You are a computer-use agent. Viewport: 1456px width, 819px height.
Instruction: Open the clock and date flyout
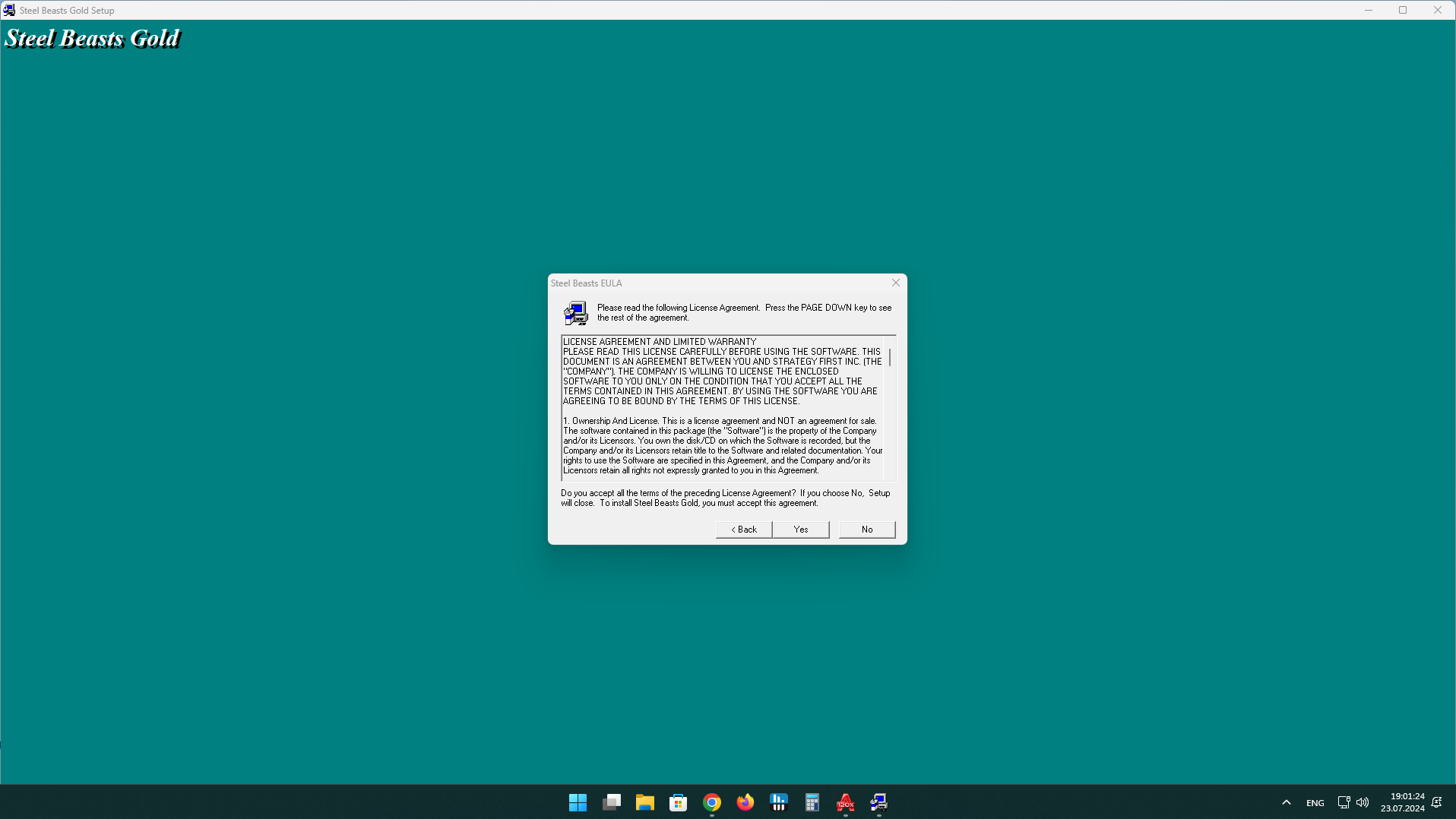(1403, 802)
